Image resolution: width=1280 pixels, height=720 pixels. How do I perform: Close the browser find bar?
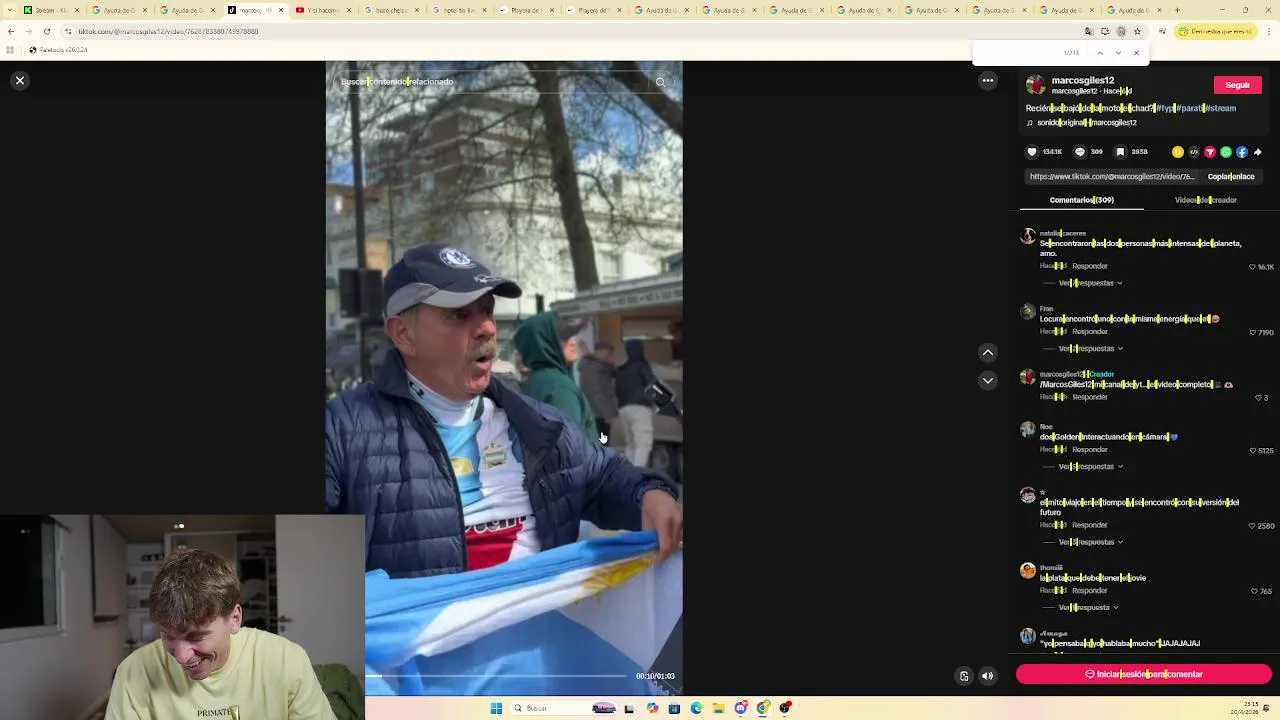click(x=1136, y=53)
